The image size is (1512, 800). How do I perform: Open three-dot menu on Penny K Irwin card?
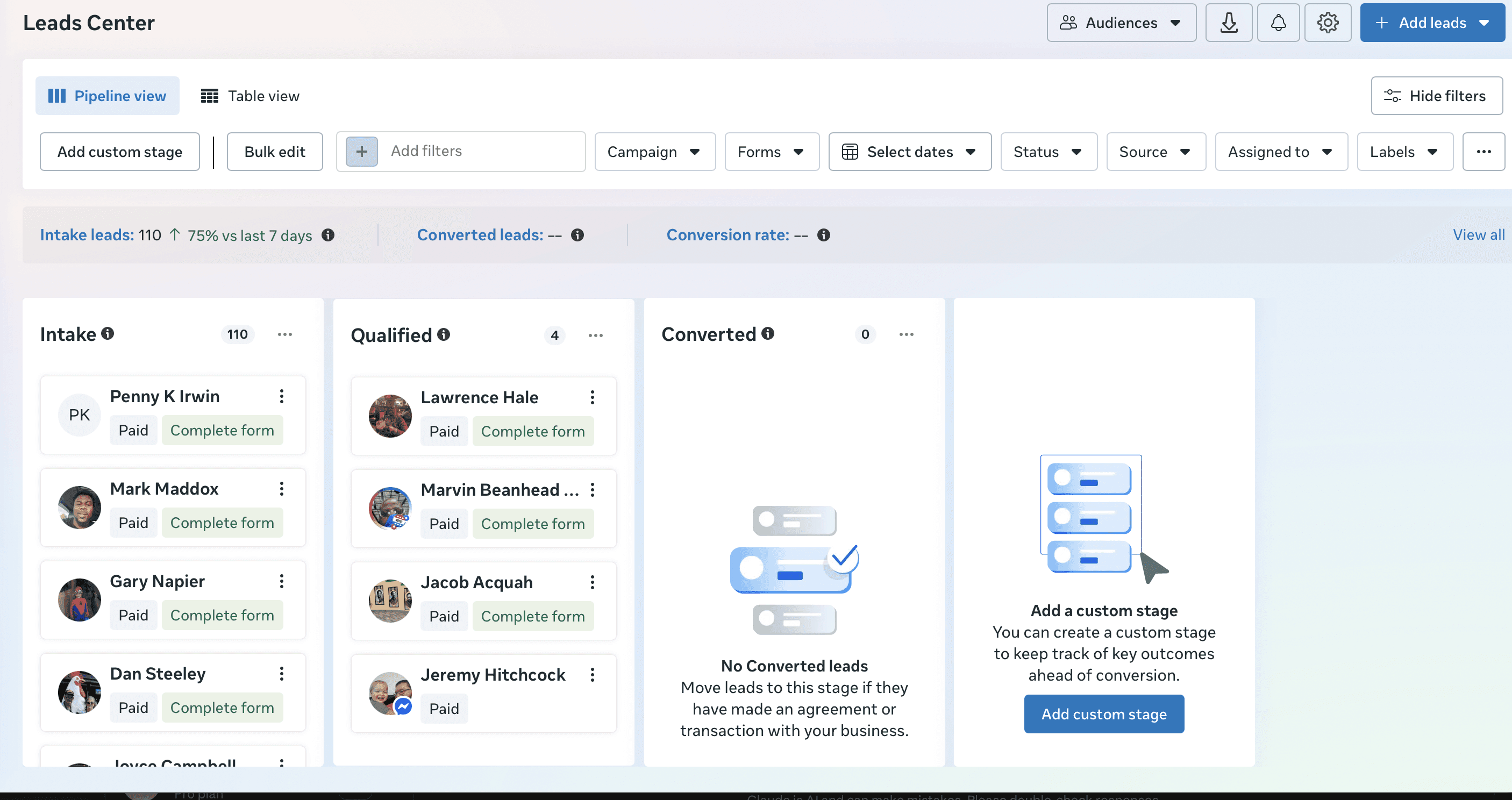point(282,396)
